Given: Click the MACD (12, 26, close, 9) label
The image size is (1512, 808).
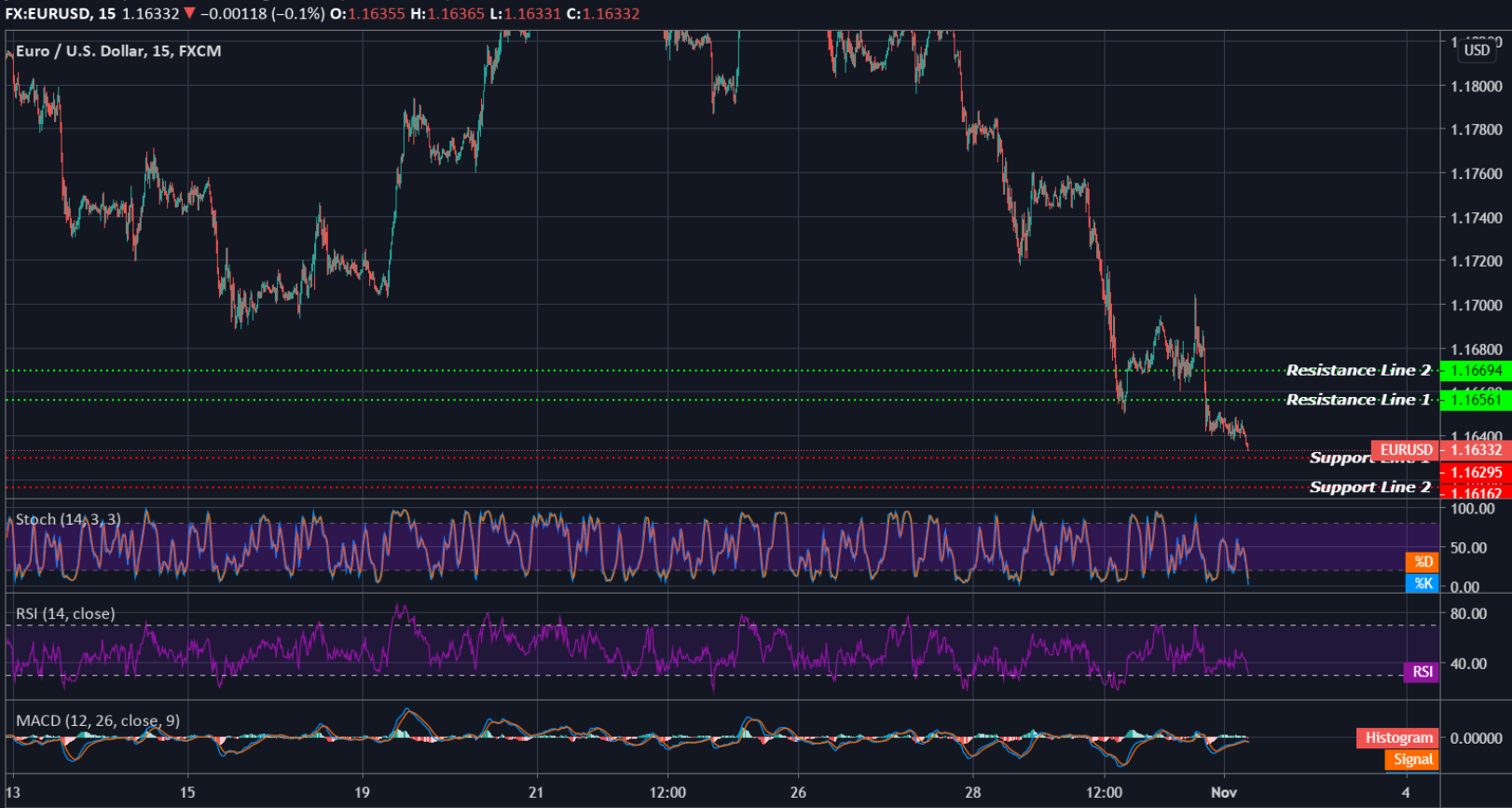Looking at the screenshot, I should pyautogui.click(x=98, y=720).
